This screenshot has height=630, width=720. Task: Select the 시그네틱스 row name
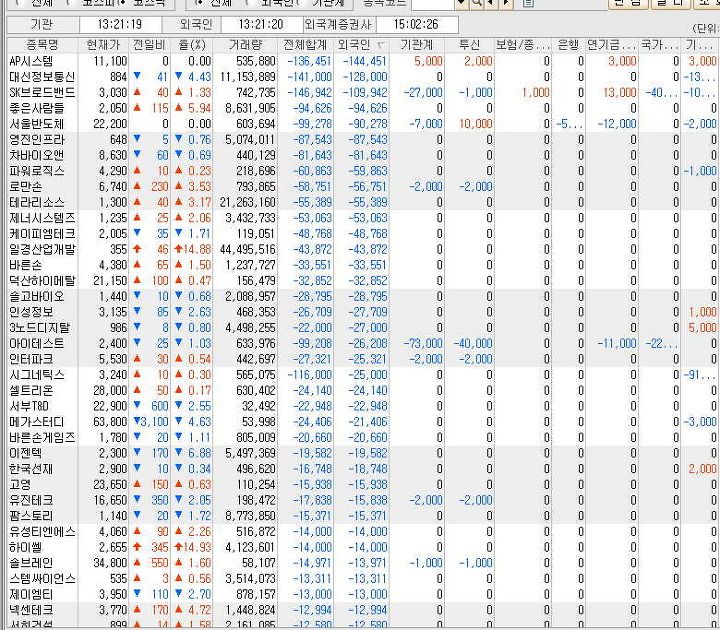click(x=37, y=375)
